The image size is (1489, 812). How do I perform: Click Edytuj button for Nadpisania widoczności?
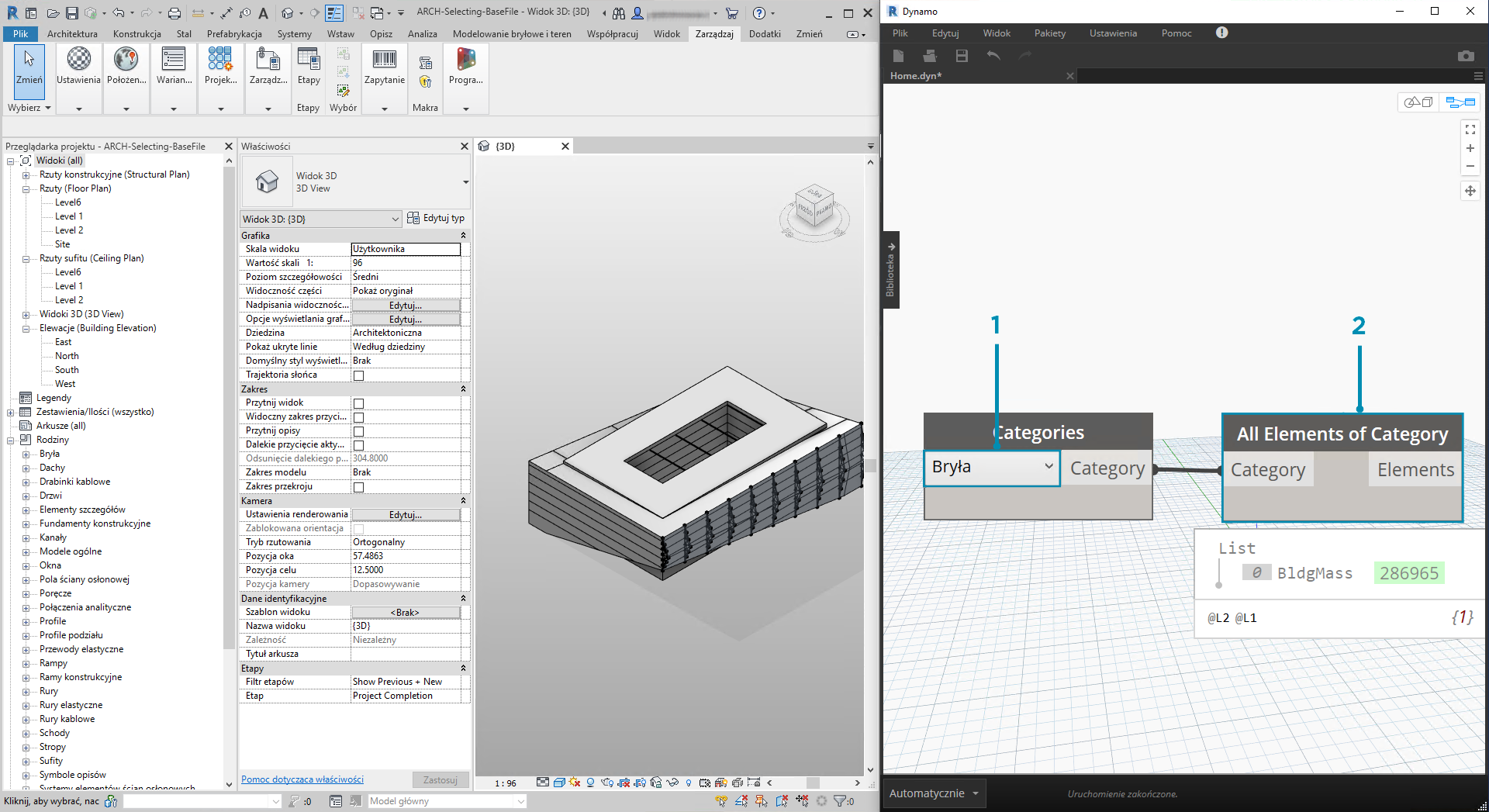[x=406, y=305]
